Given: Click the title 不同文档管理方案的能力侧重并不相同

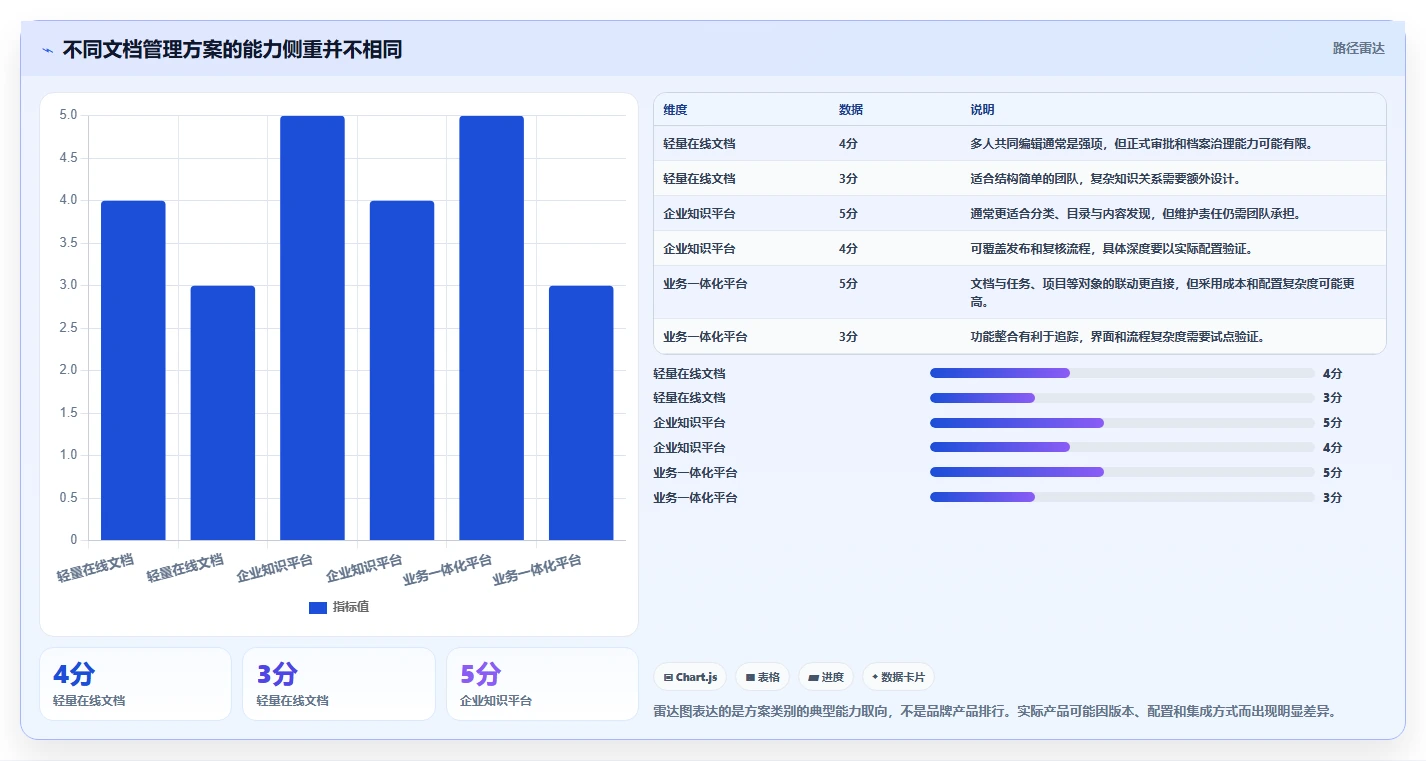Looking at the screenshot, I should tap(233, 49).
